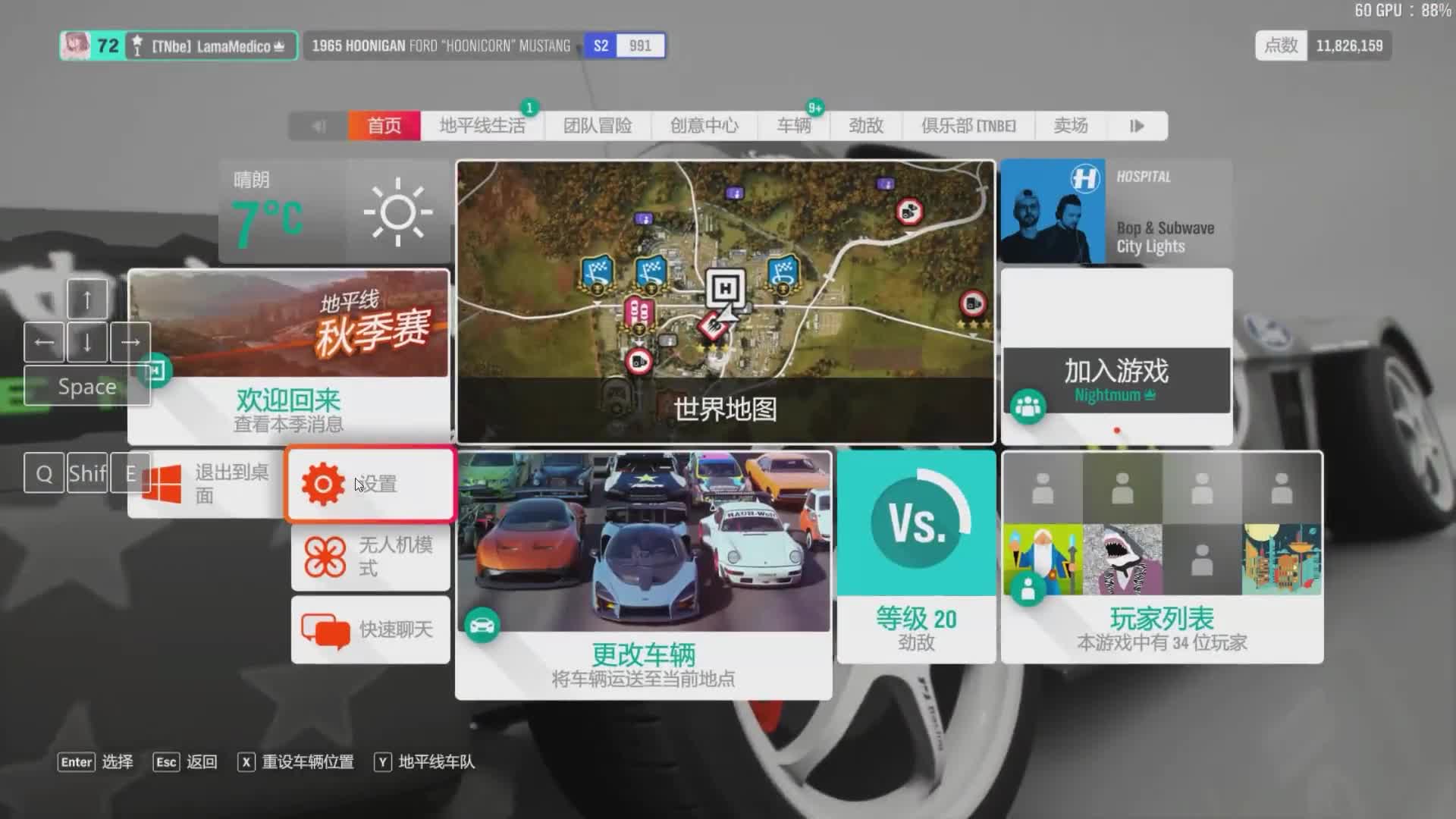Open the 车辆 tab
The height and width of the screenshot is (819, 1456).
pyautogui.click(x=793, y=126)
